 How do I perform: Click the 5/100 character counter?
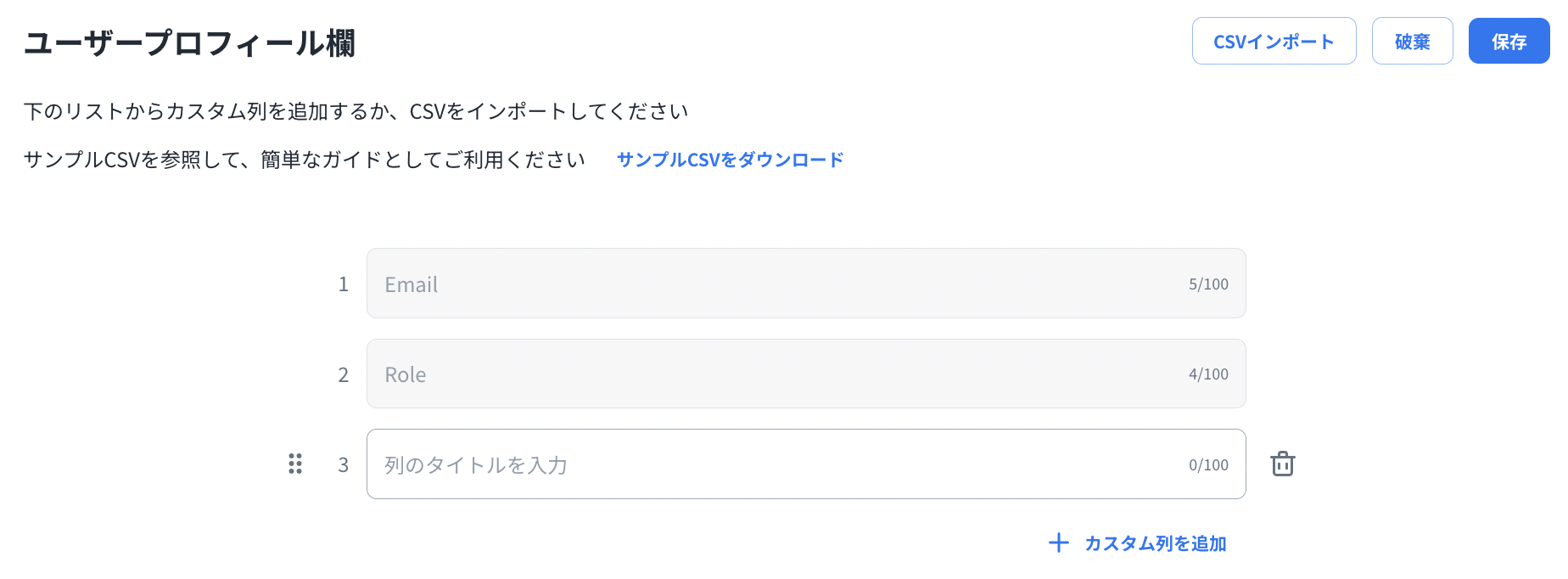tap(1208, 284)
